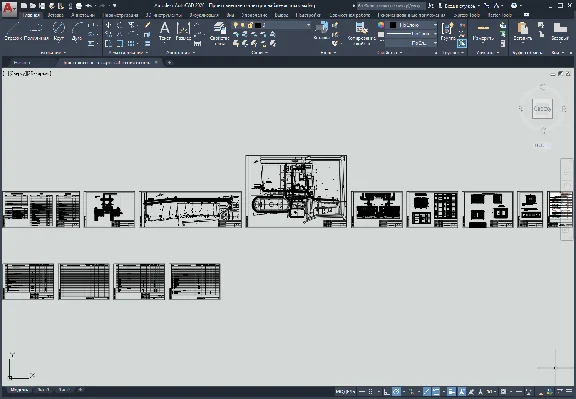Click the New drawing quick access icon

(24, 6)
